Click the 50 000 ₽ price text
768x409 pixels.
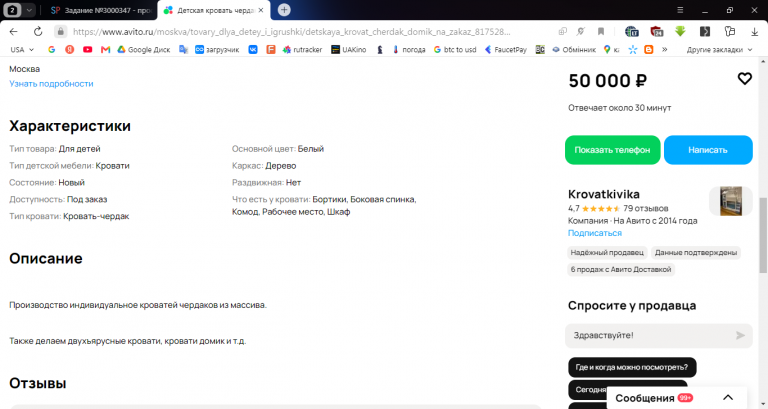[x=607, y=81]
